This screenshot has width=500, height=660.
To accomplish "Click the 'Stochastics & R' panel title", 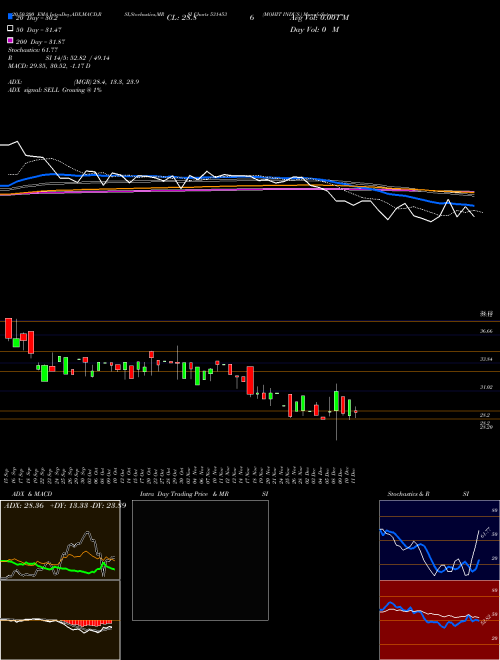I will point(409,494).
